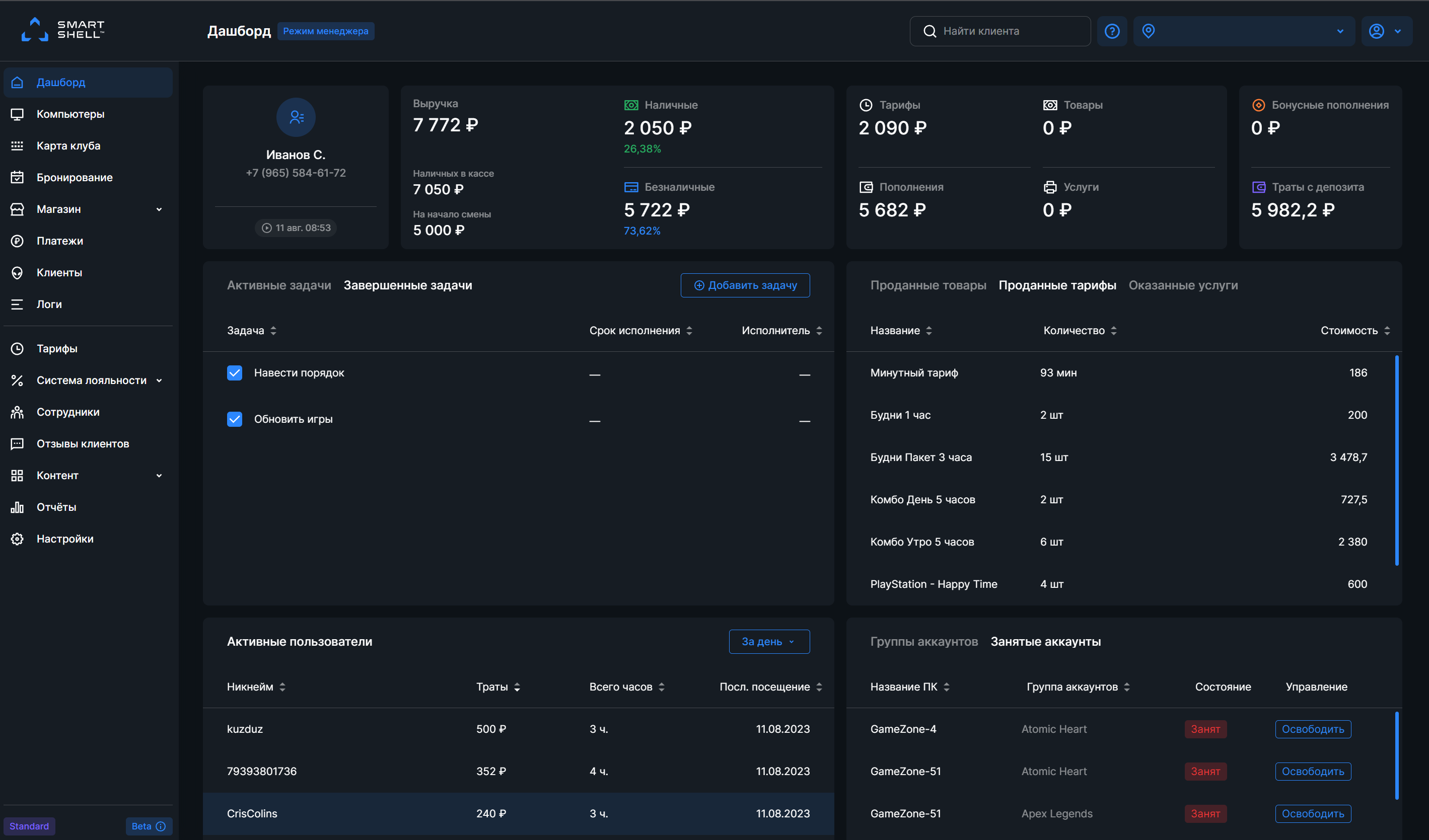
Task: Click the Иванов С. employee avatar icon
Action: tap(296, 117)
